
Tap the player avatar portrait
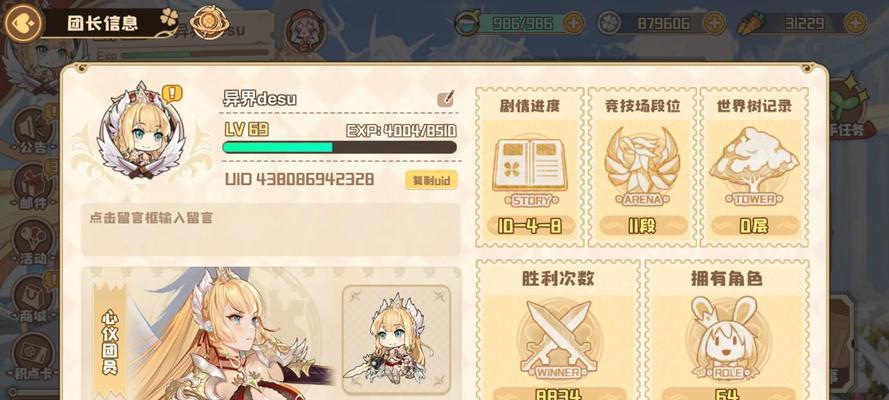click(140, 131)
